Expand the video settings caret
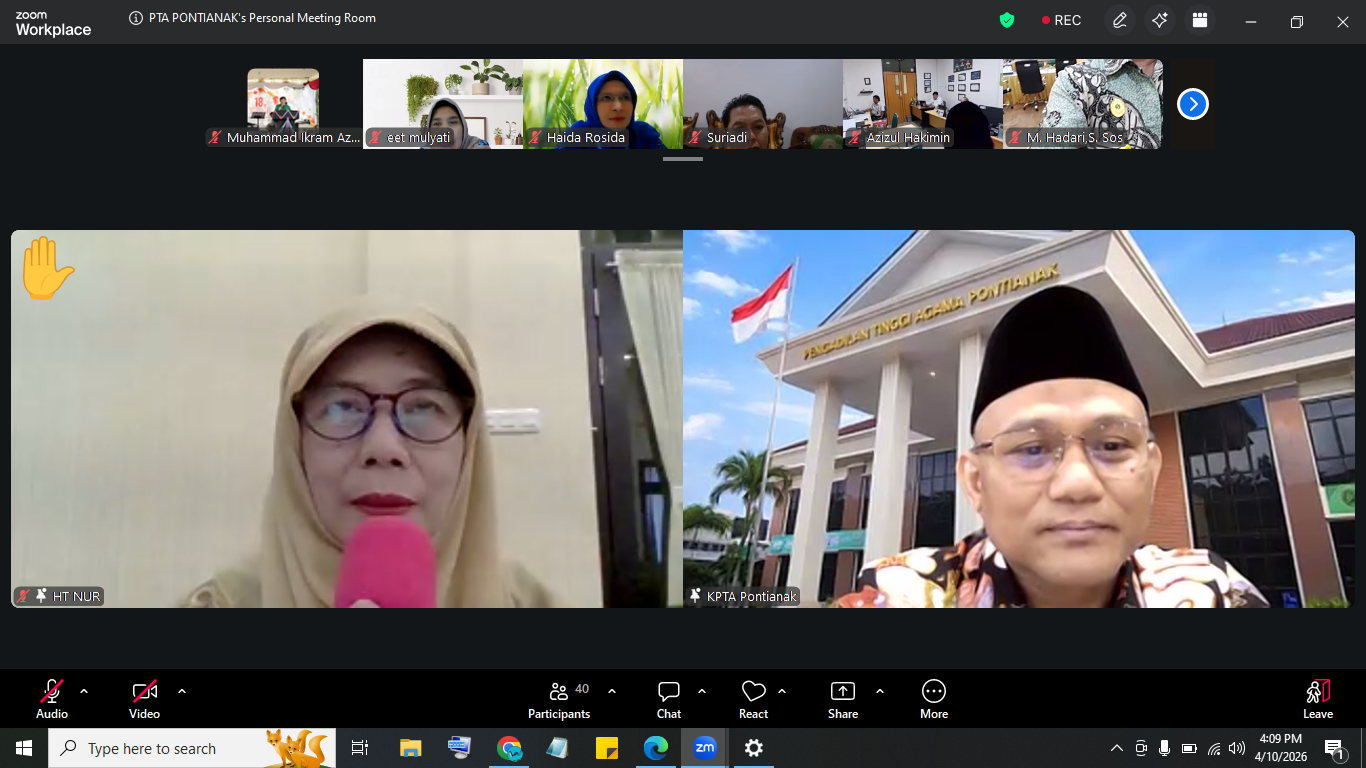Image resolution: width=1366 pixels, height=768 pixels. click(x=182, y=691)
